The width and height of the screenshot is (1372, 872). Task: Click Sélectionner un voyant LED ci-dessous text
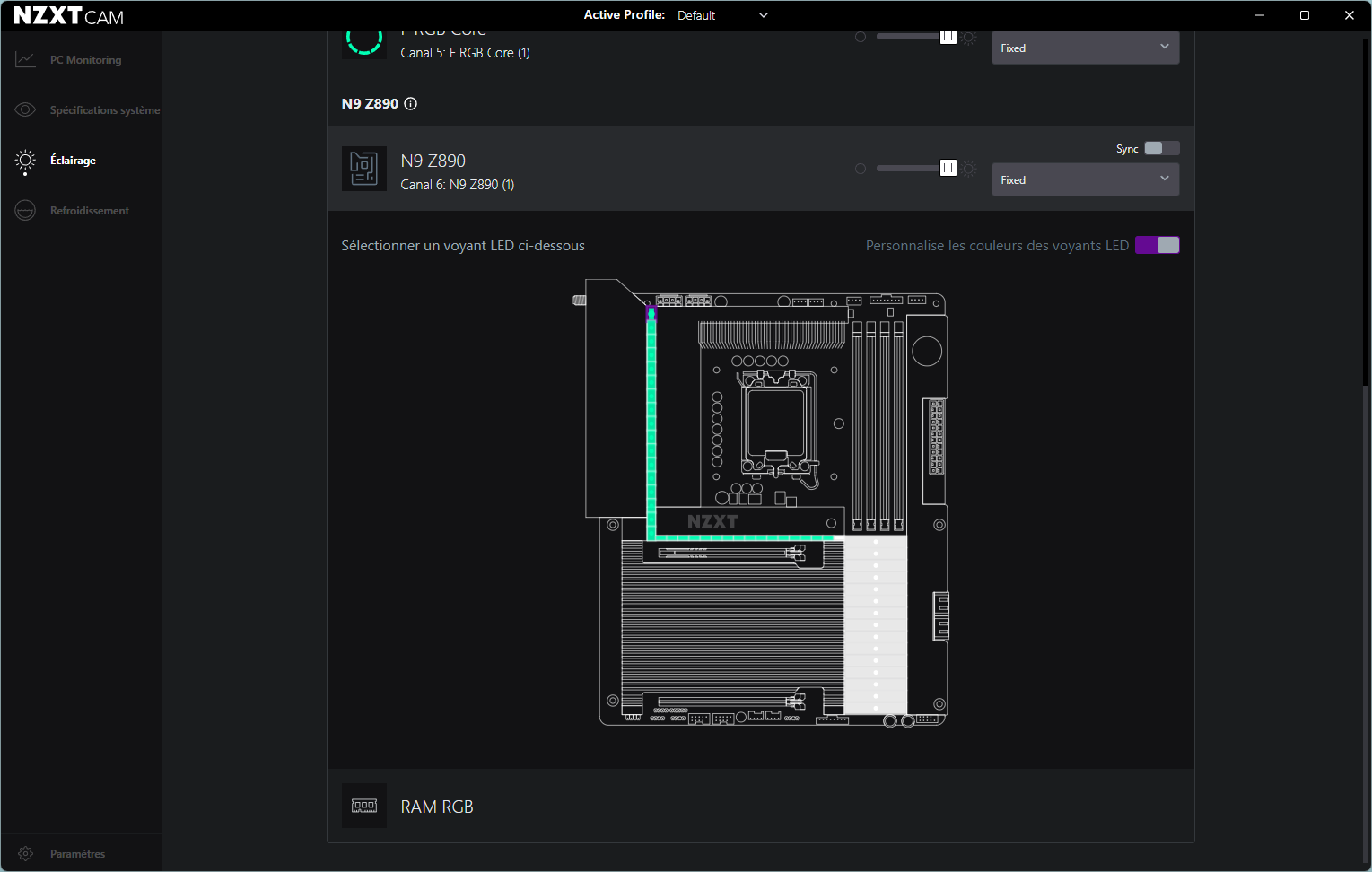tap(463, 245)
